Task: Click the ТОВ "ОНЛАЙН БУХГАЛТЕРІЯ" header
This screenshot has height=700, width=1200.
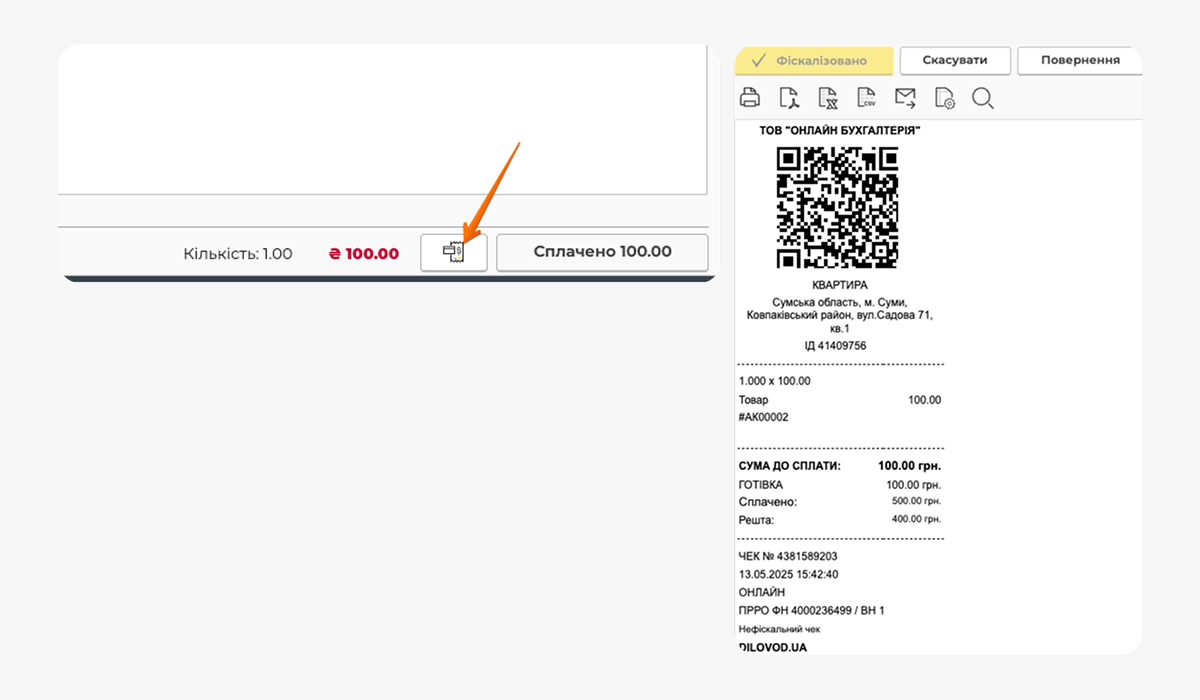Action: click(x=840, y=131)
